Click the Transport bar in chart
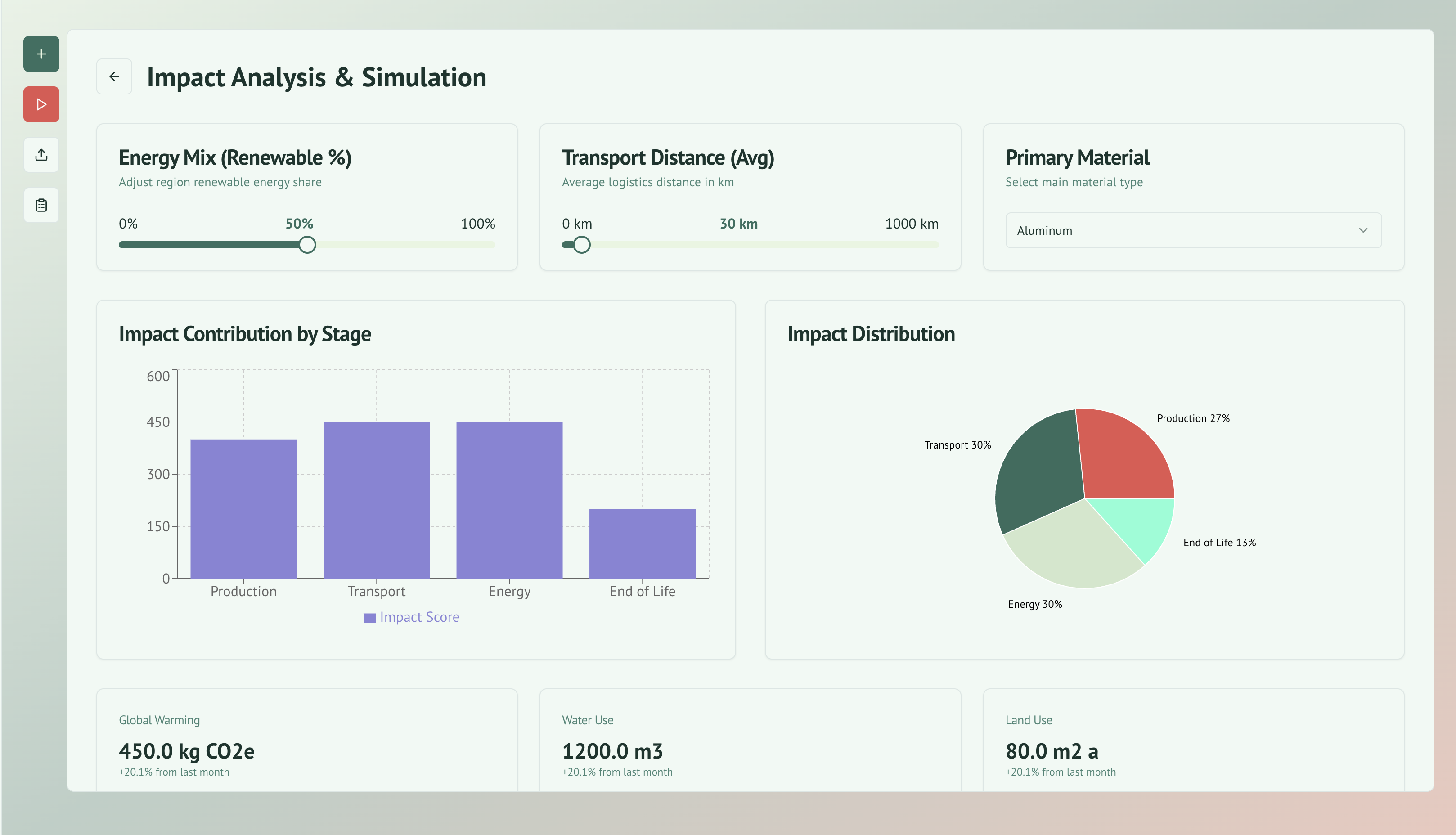The width and height of the screenshot is (1456, 835). click(376, 499)
